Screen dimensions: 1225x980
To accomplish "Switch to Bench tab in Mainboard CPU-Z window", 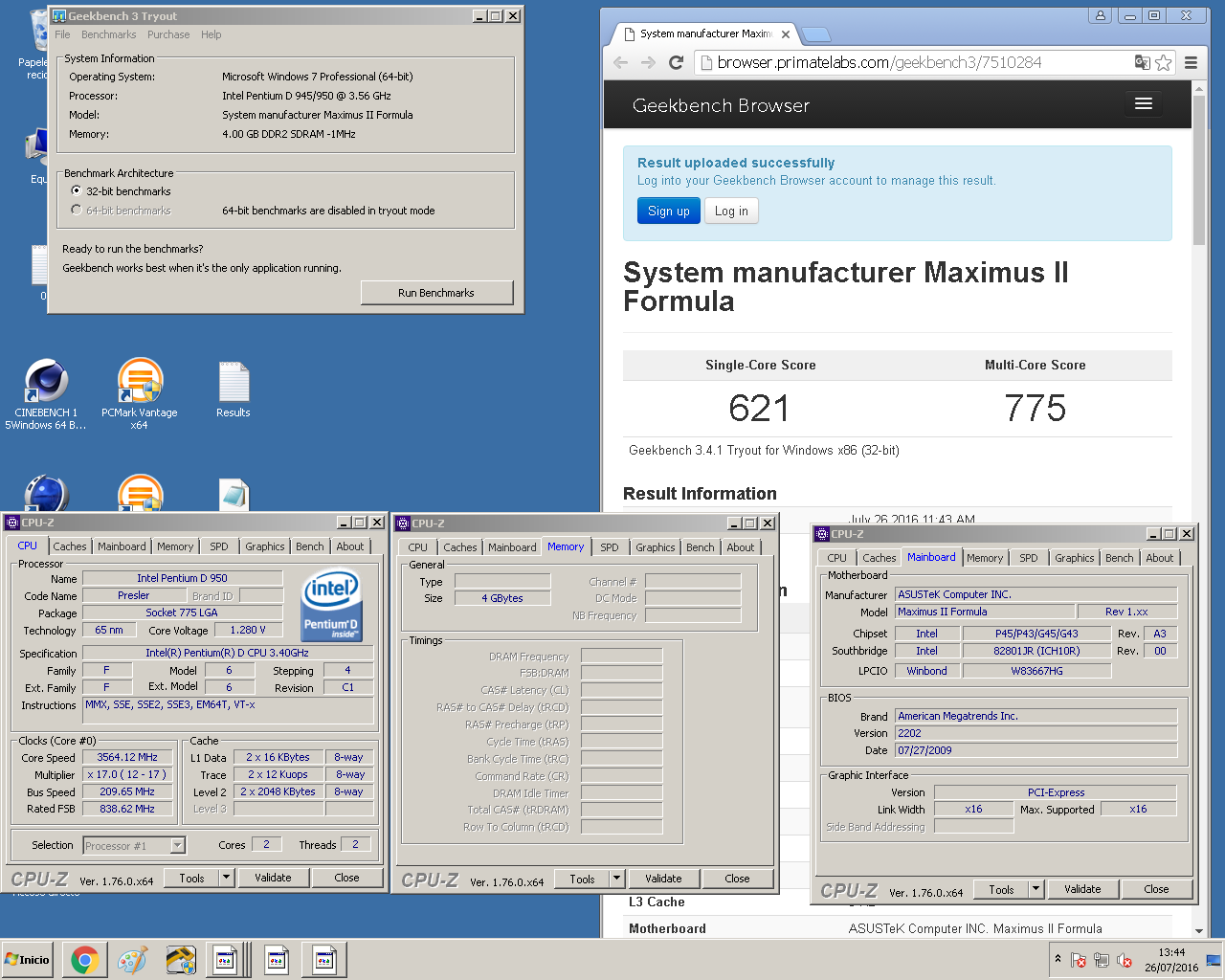I will coord(1119,558).
